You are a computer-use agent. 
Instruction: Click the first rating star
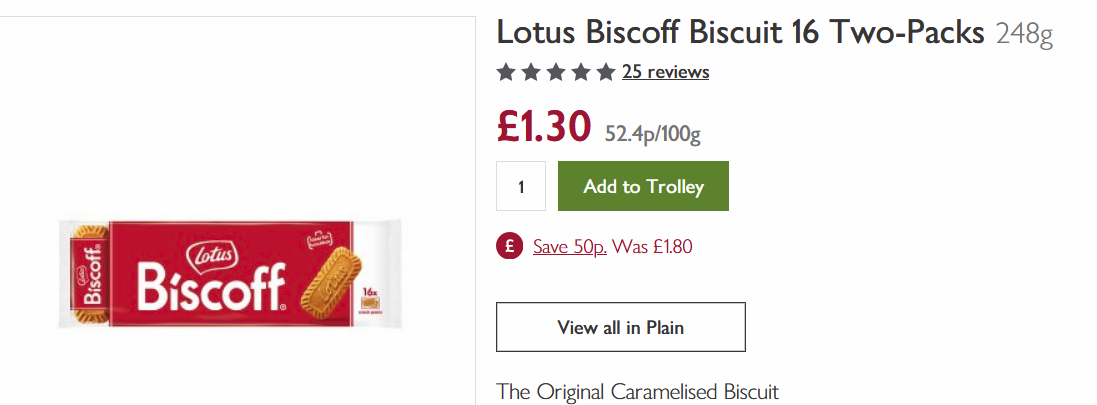pyautogui.click(x=506, y=72)
